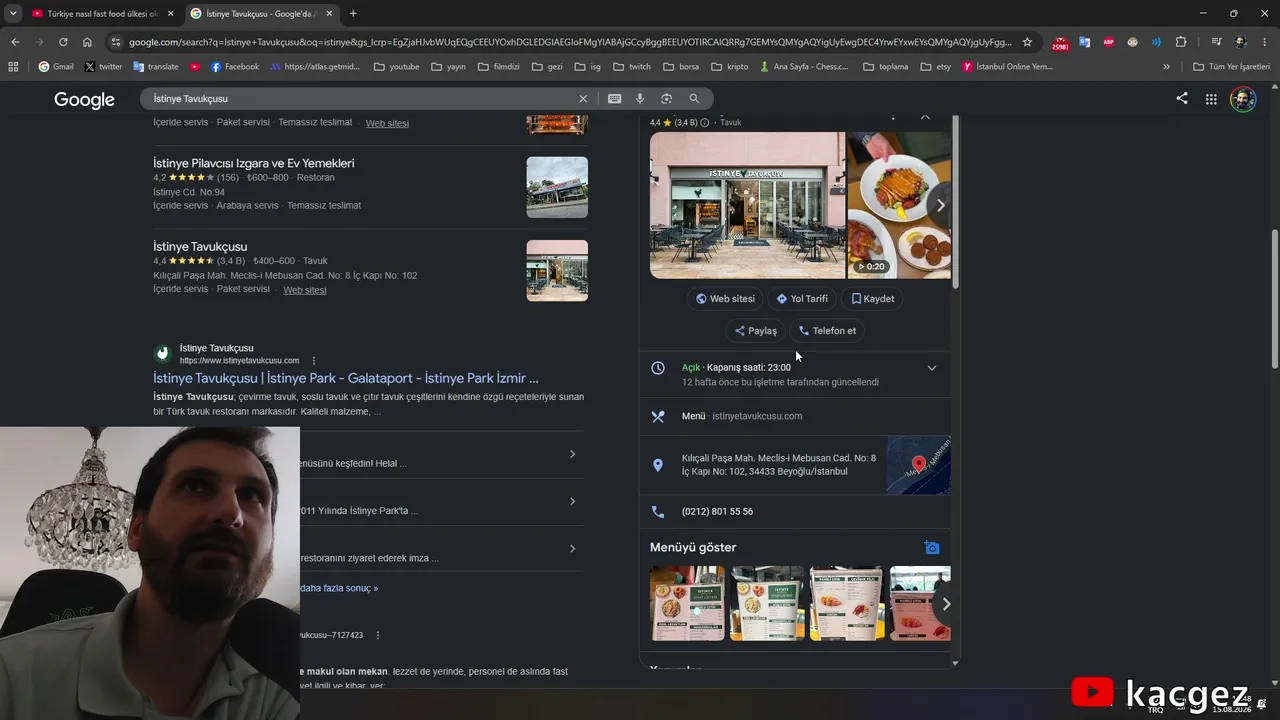This screenshot has height=720, width=1280.
Task: Open the ABP ad blocker extension
Action: click(1108, 42)
